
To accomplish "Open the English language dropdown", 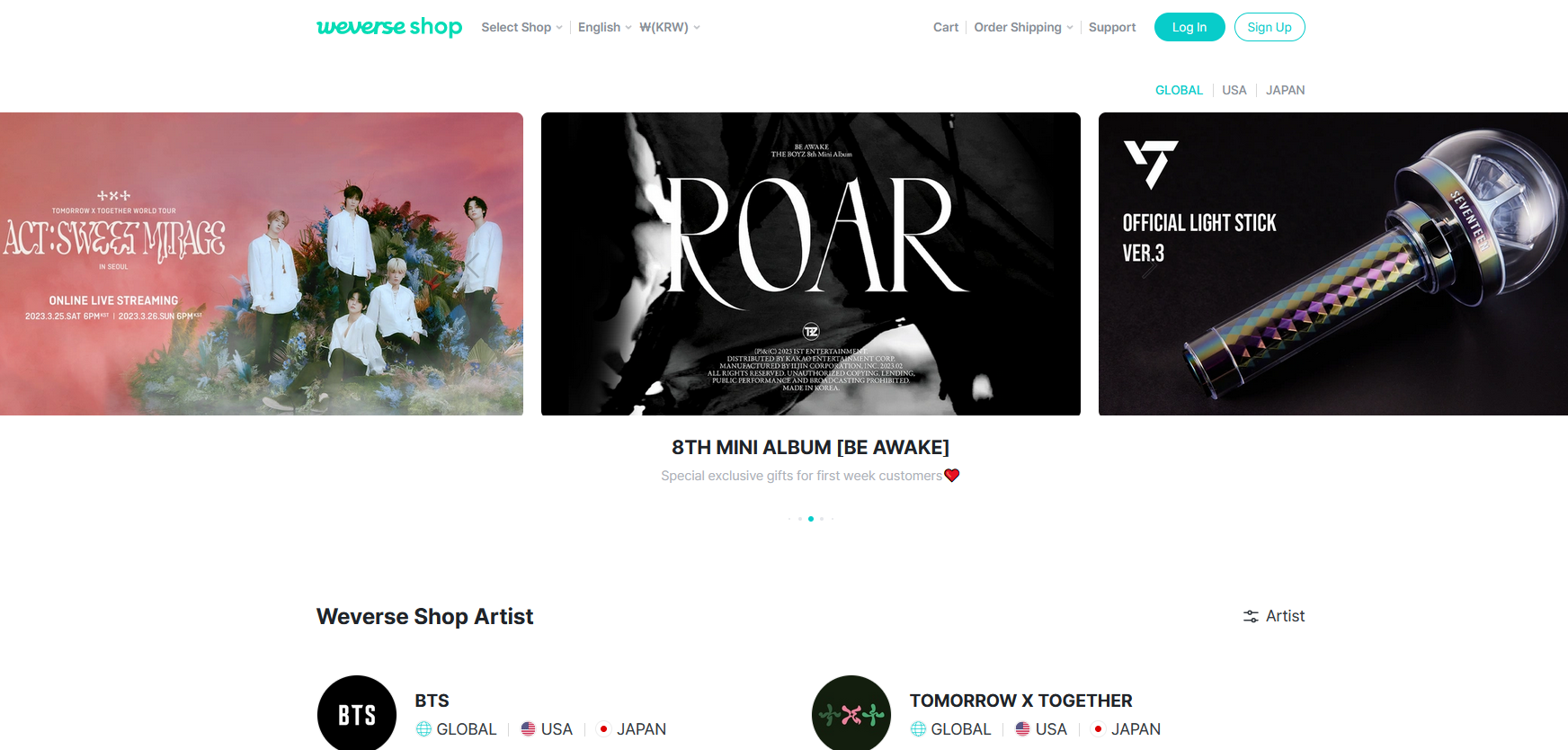I will 604,27.
